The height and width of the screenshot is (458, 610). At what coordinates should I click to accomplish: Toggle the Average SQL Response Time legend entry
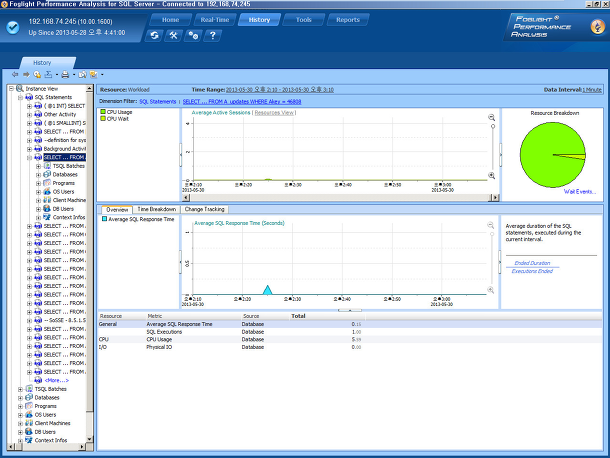point(138,219)
